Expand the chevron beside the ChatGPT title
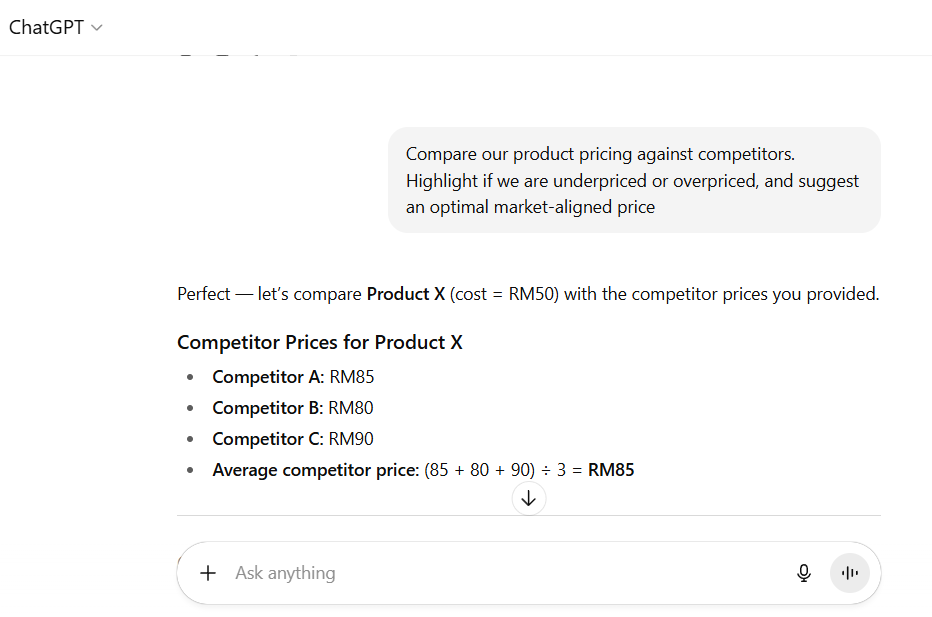932x617 pixels. click(97, 27)
